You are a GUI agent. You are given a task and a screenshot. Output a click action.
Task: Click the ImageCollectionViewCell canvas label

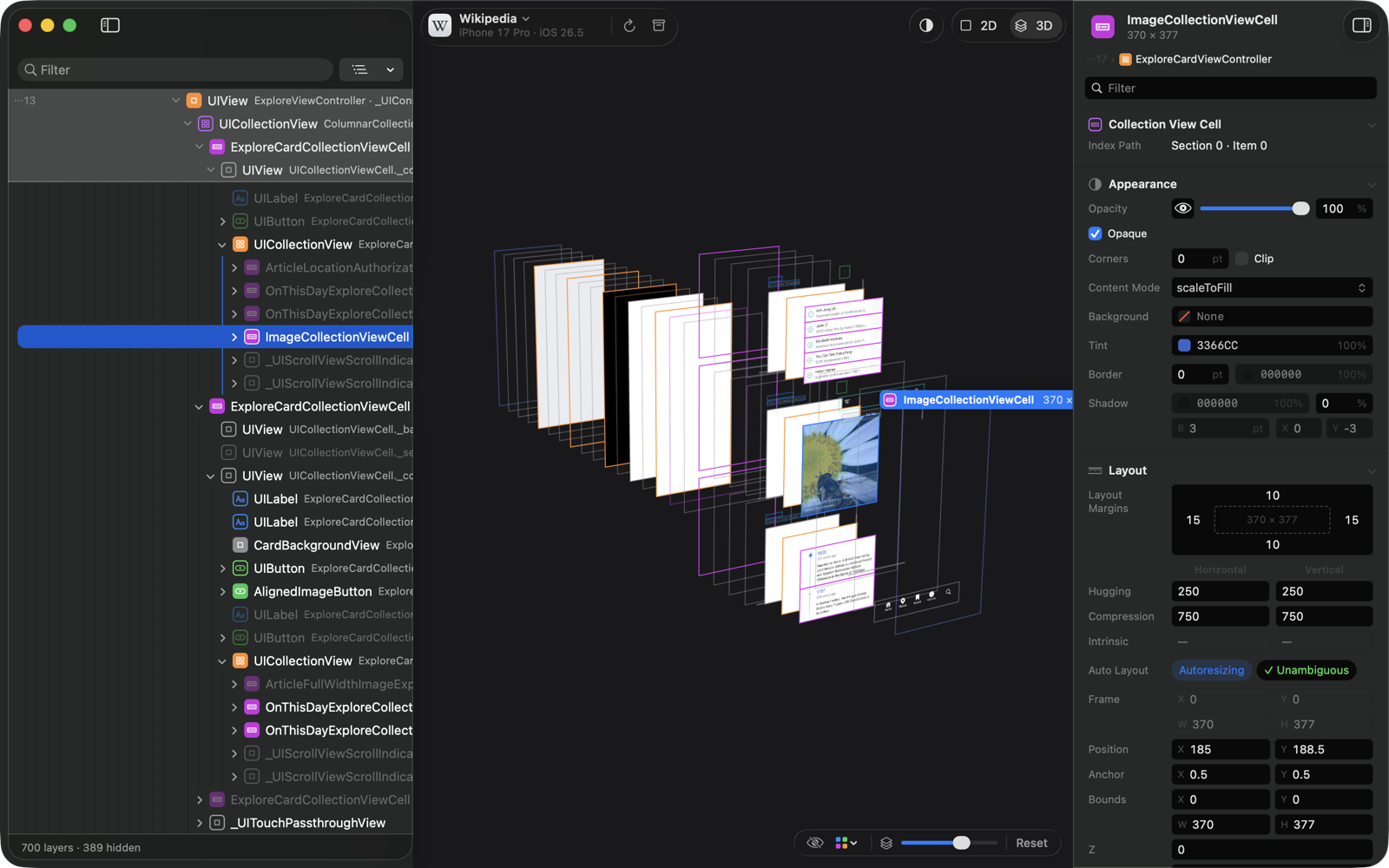click(x=977, y=400)
